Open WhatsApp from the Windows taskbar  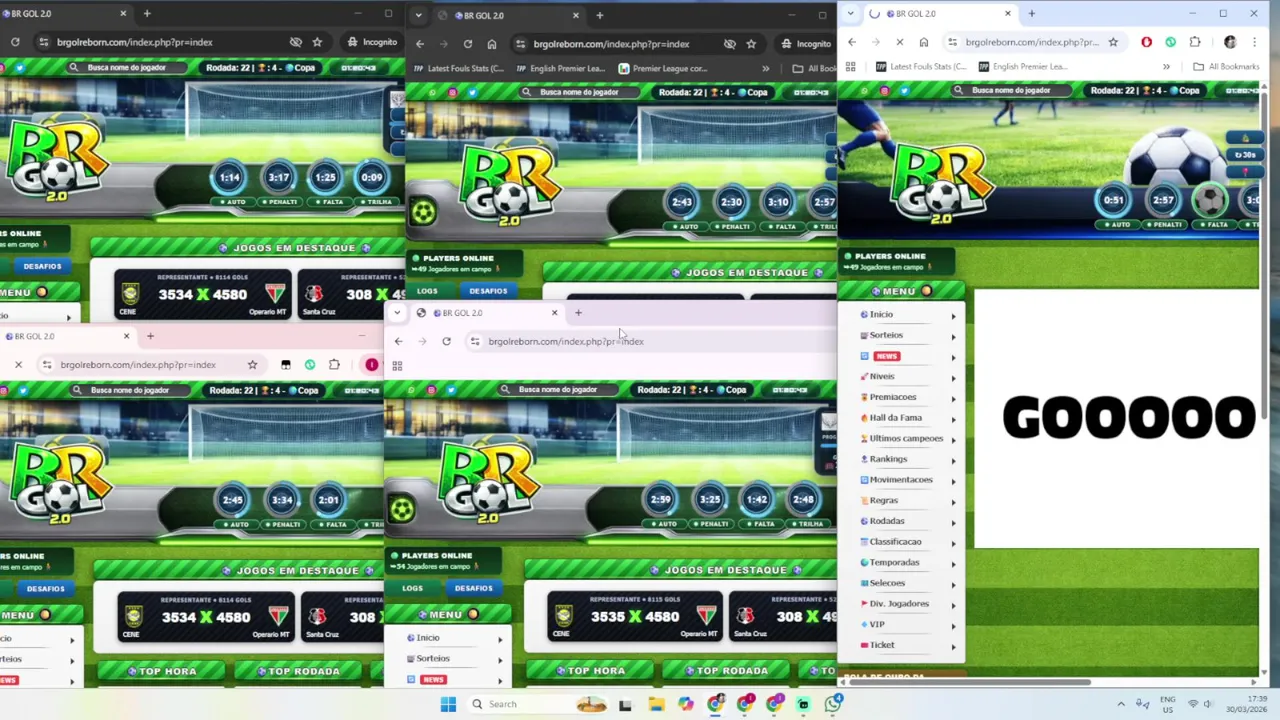833,704
